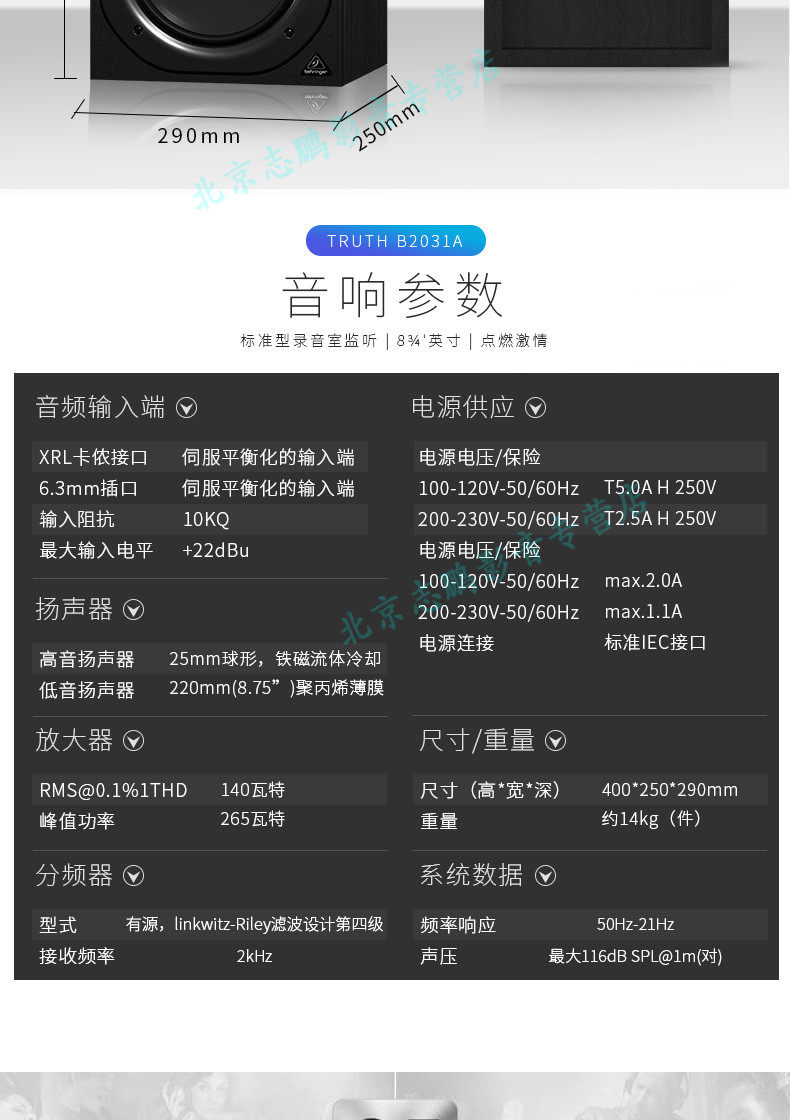Click the 约14kg（件）weight value

click(x=651, y=819)
